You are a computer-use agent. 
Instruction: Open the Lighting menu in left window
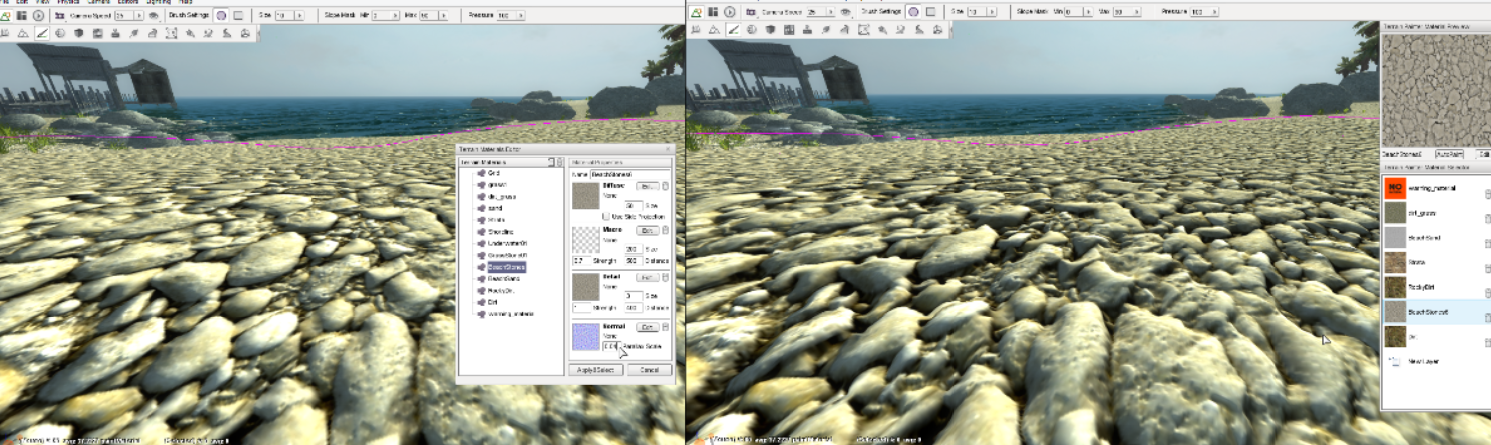pyautogui.click(x=158, y=3)
